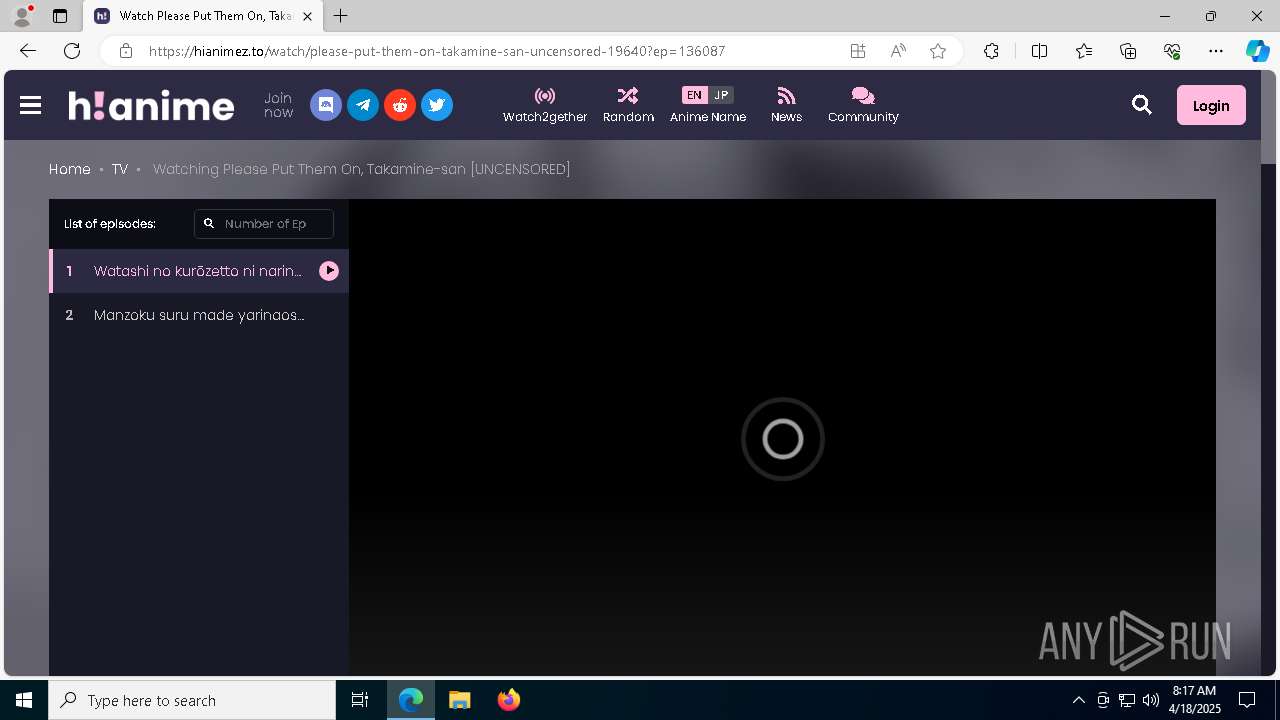The image size is (1280, 720).
Task: Switch anime name to JP
Action: (x=721, y=95)
